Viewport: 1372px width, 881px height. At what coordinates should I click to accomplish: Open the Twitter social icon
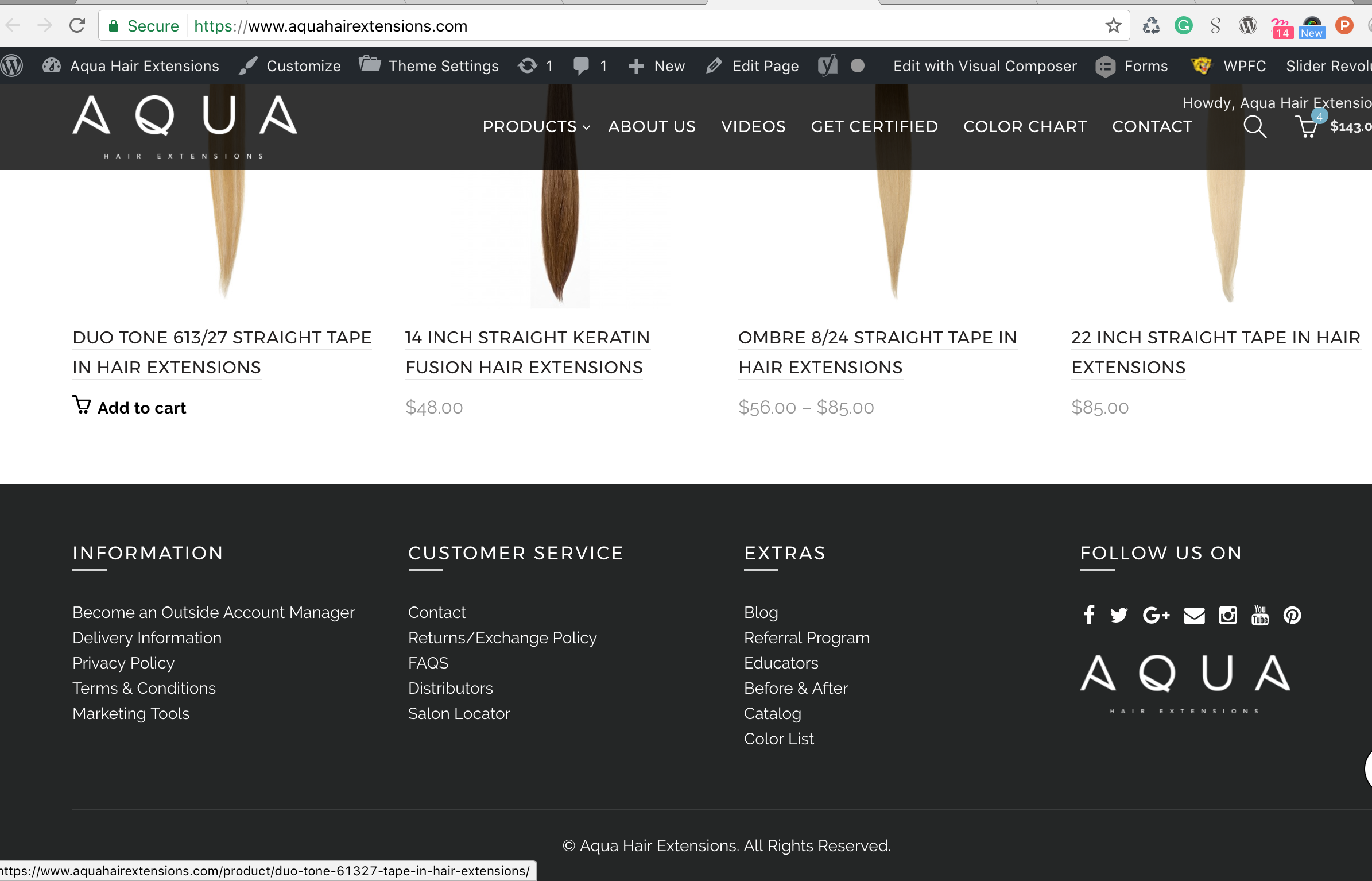[1118, 615]
